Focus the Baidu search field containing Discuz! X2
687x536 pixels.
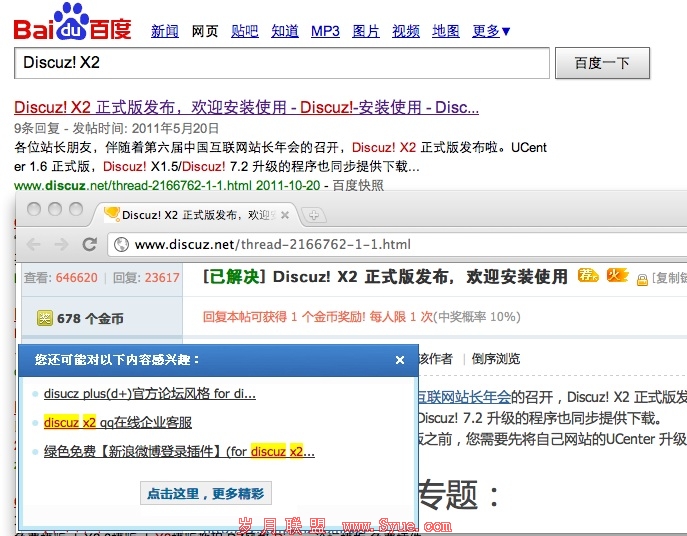tap(282, 63)
